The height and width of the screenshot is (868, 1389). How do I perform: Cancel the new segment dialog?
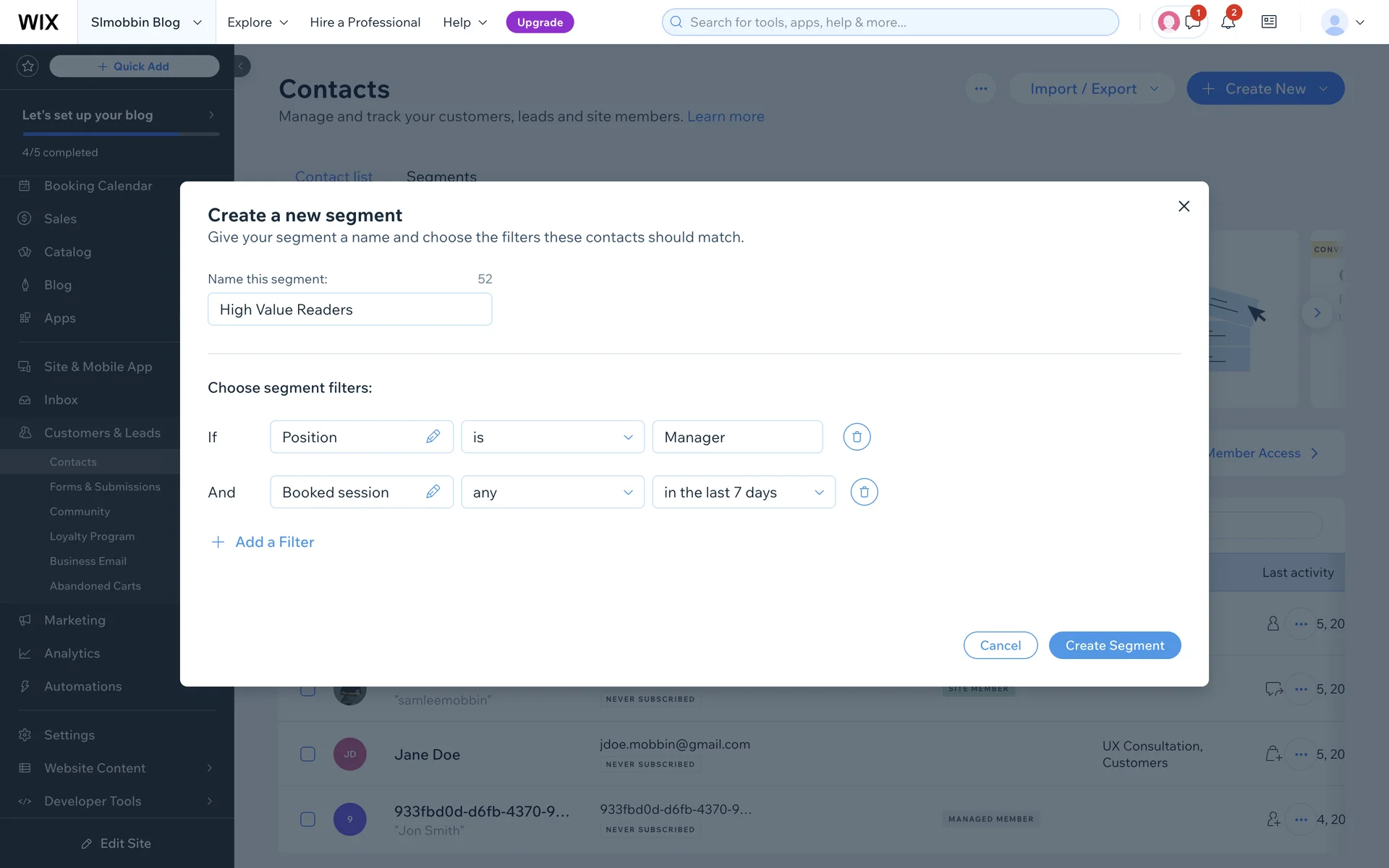tap(1000, 645)
